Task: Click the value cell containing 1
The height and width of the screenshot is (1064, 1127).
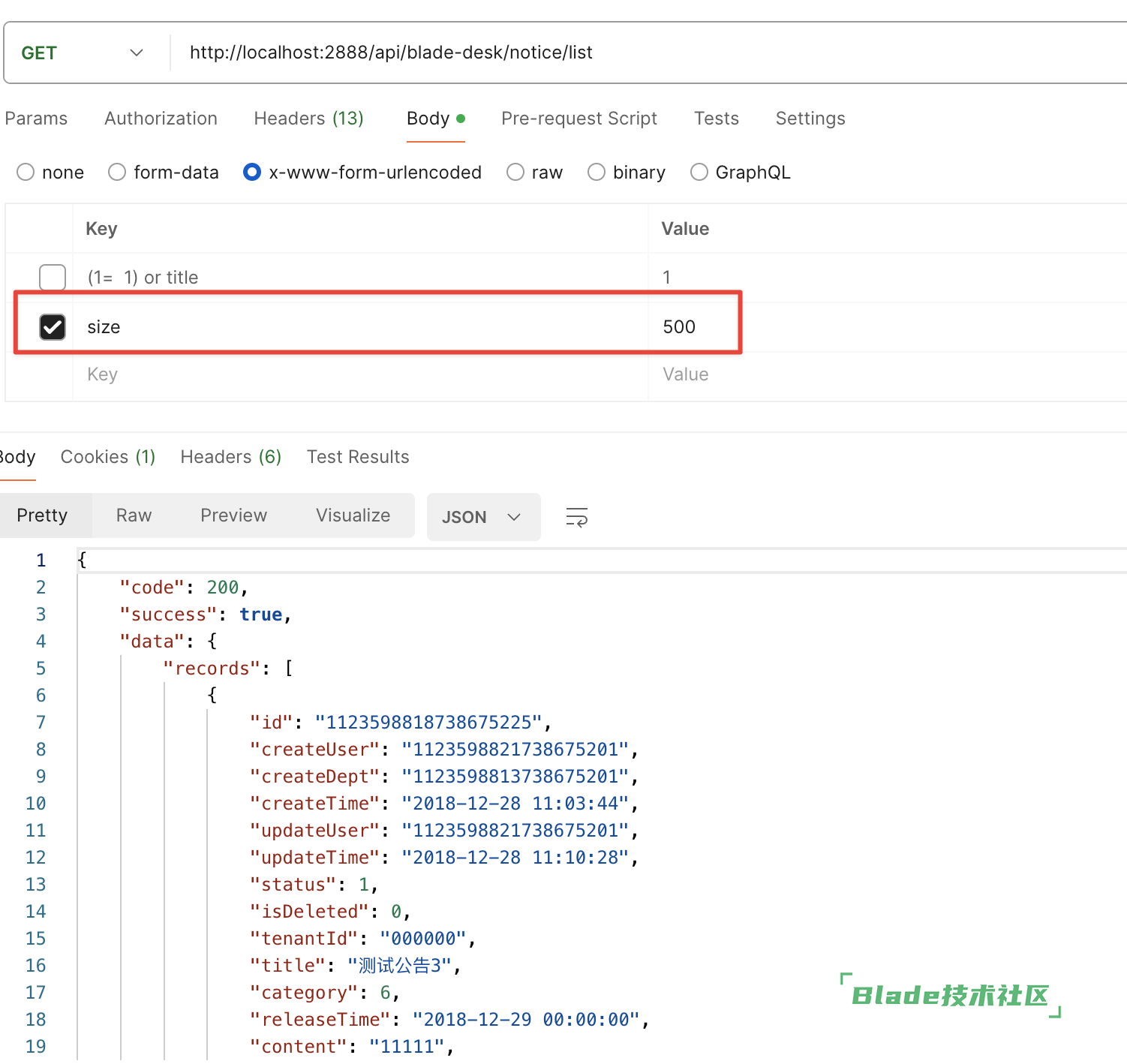Action: [x=888, y=278]
